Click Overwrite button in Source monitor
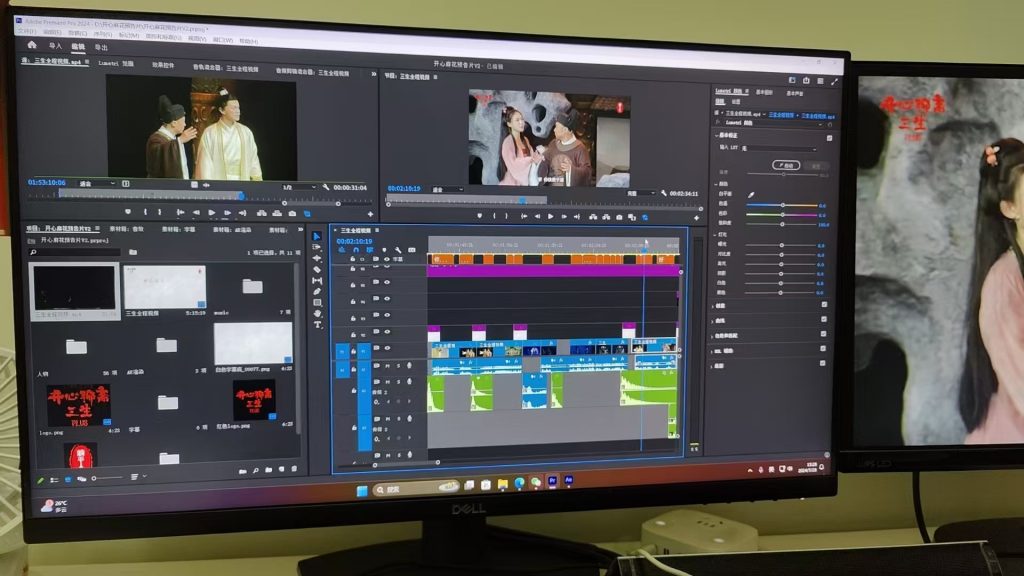 click(277, 213)
